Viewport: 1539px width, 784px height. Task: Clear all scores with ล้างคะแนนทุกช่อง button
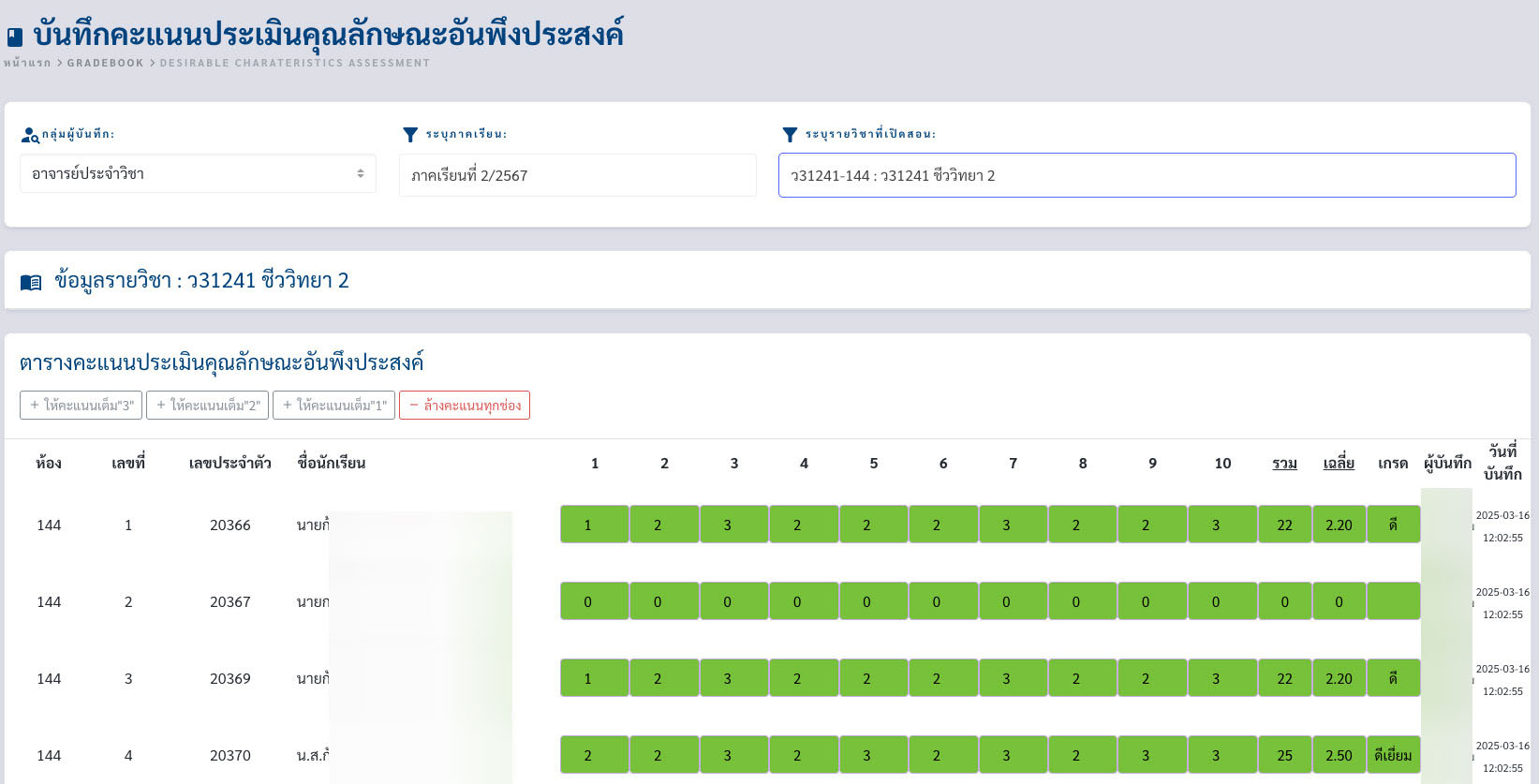(465, 406)
